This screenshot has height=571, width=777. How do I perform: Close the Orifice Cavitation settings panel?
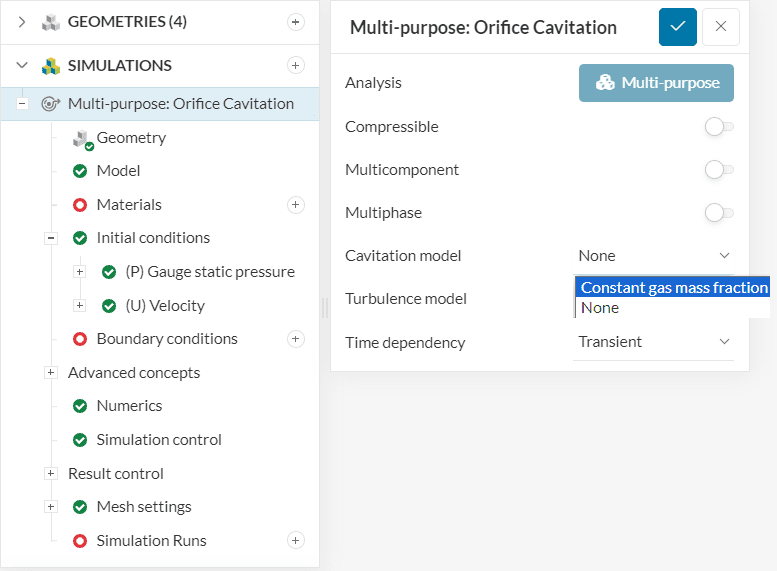pyautogui.click(x=720, y=27)
